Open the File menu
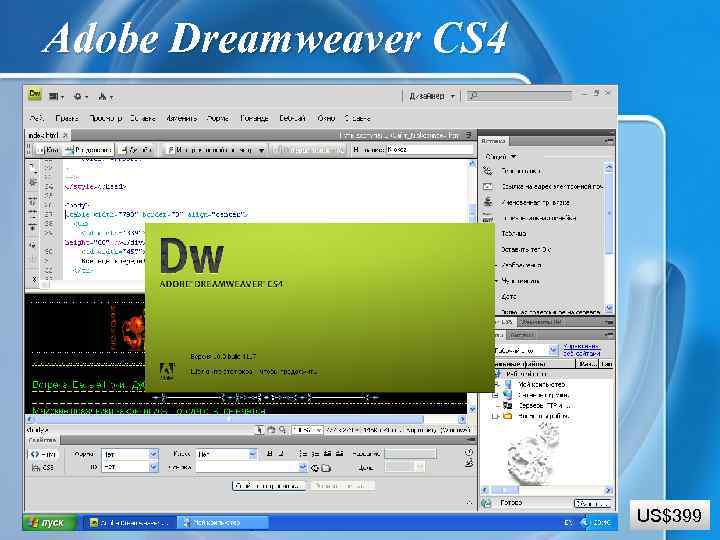 (36, 118)
